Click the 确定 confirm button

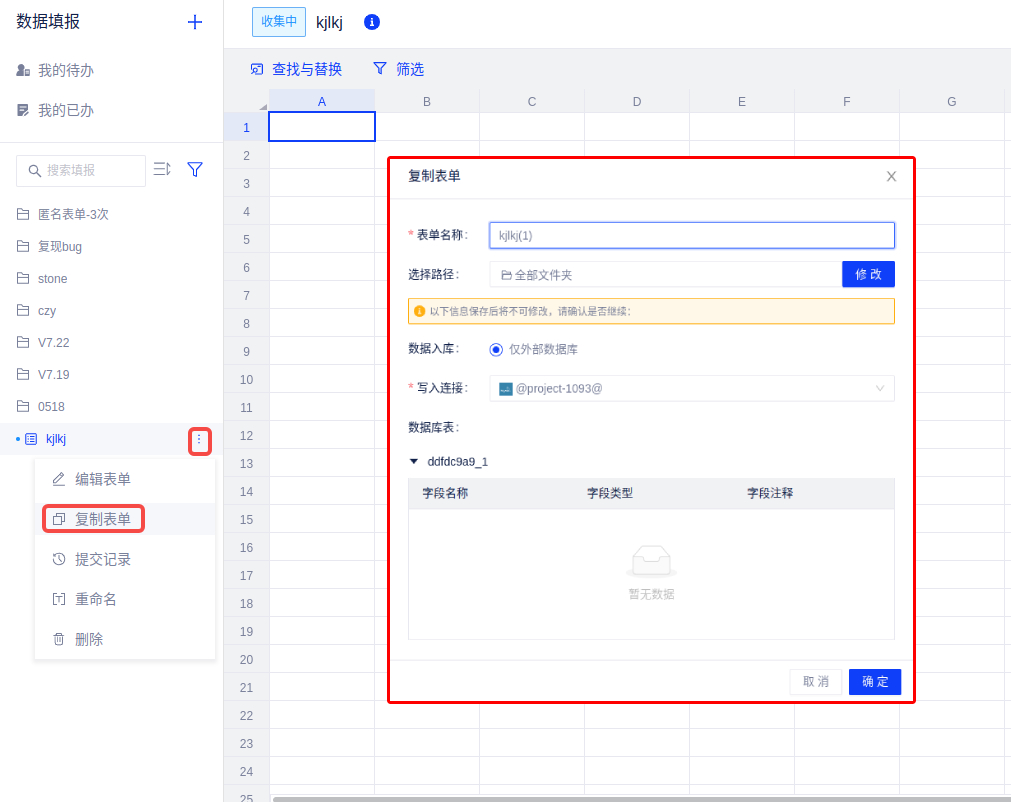tap(874, 682)
